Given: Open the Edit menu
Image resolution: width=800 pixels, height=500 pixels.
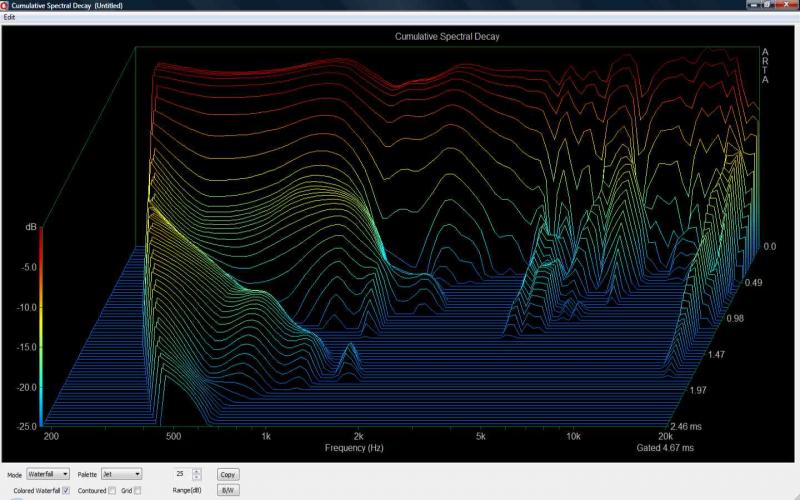Looking at the screenshot, I should (x=10, y=18).
